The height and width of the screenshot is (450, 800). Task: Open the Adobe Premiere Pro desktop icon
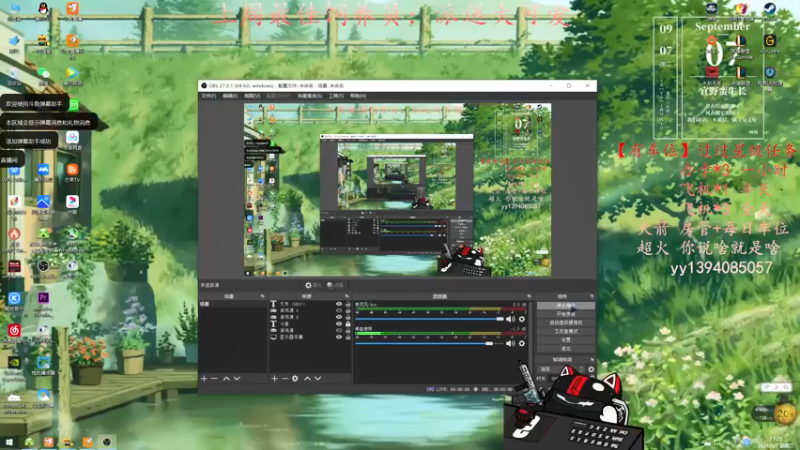(43, 301)
